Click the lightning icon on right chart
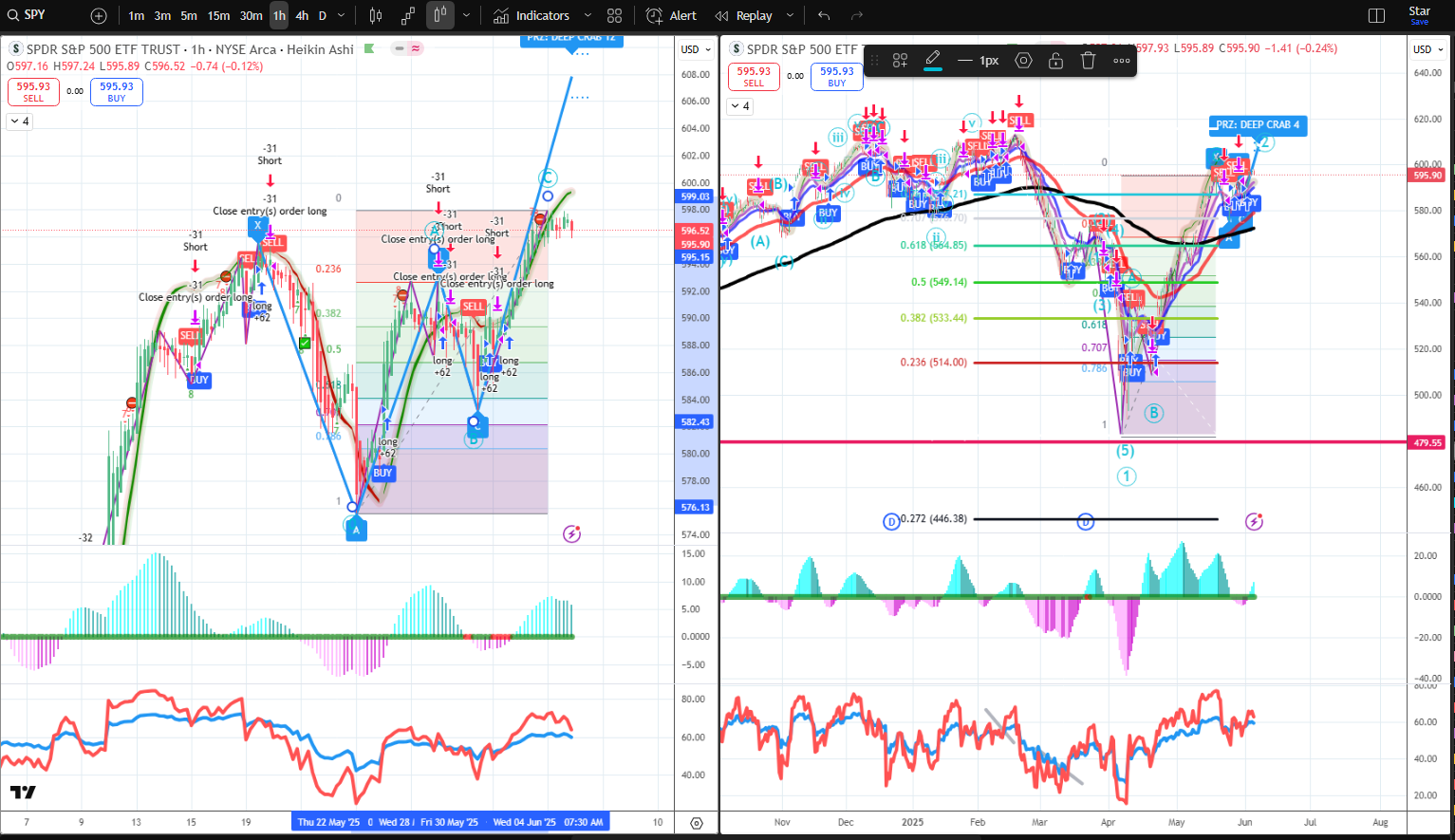 (1254, 521)
